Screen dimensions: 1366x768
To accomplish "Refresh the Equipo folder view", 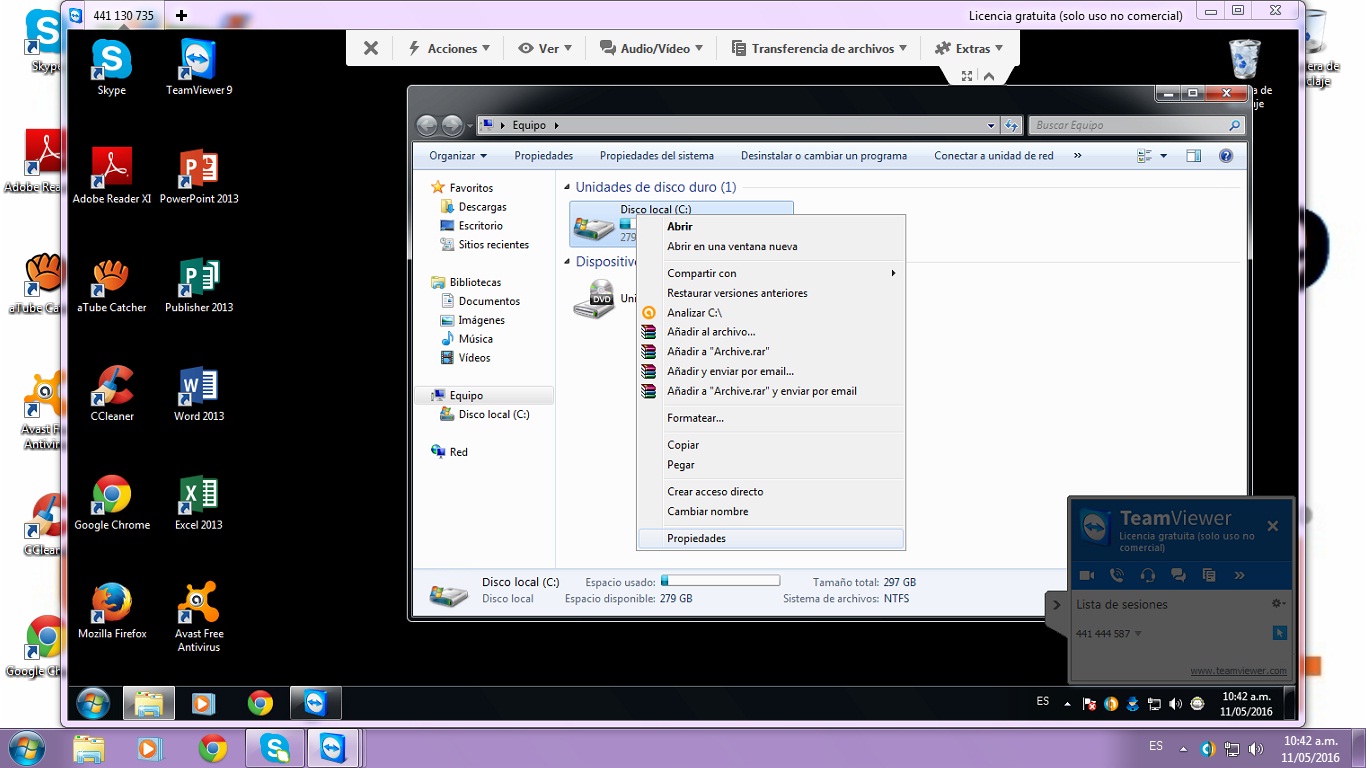I will coord(1011,125).
